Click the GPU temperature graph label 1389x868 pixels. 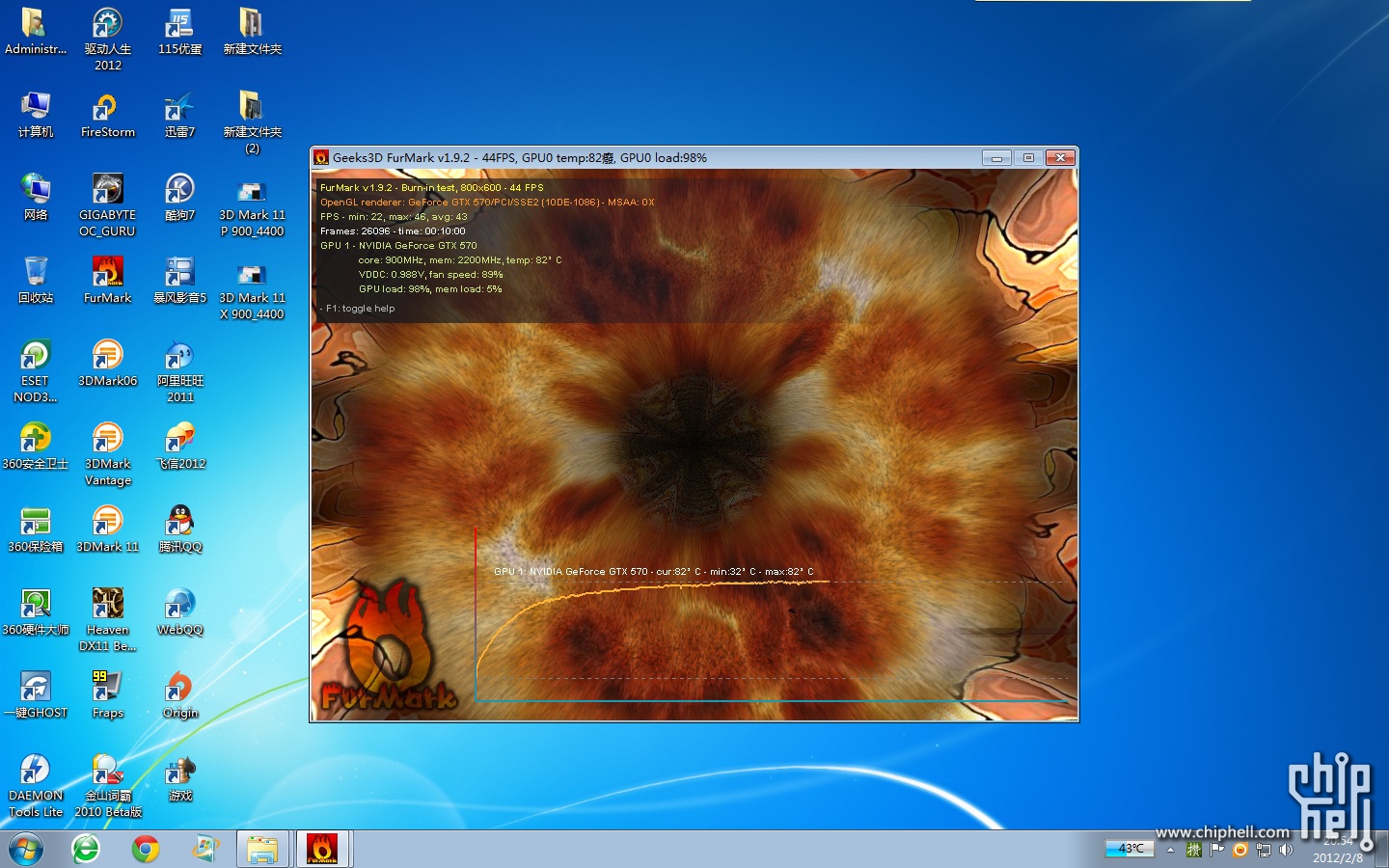pos(653,572)
